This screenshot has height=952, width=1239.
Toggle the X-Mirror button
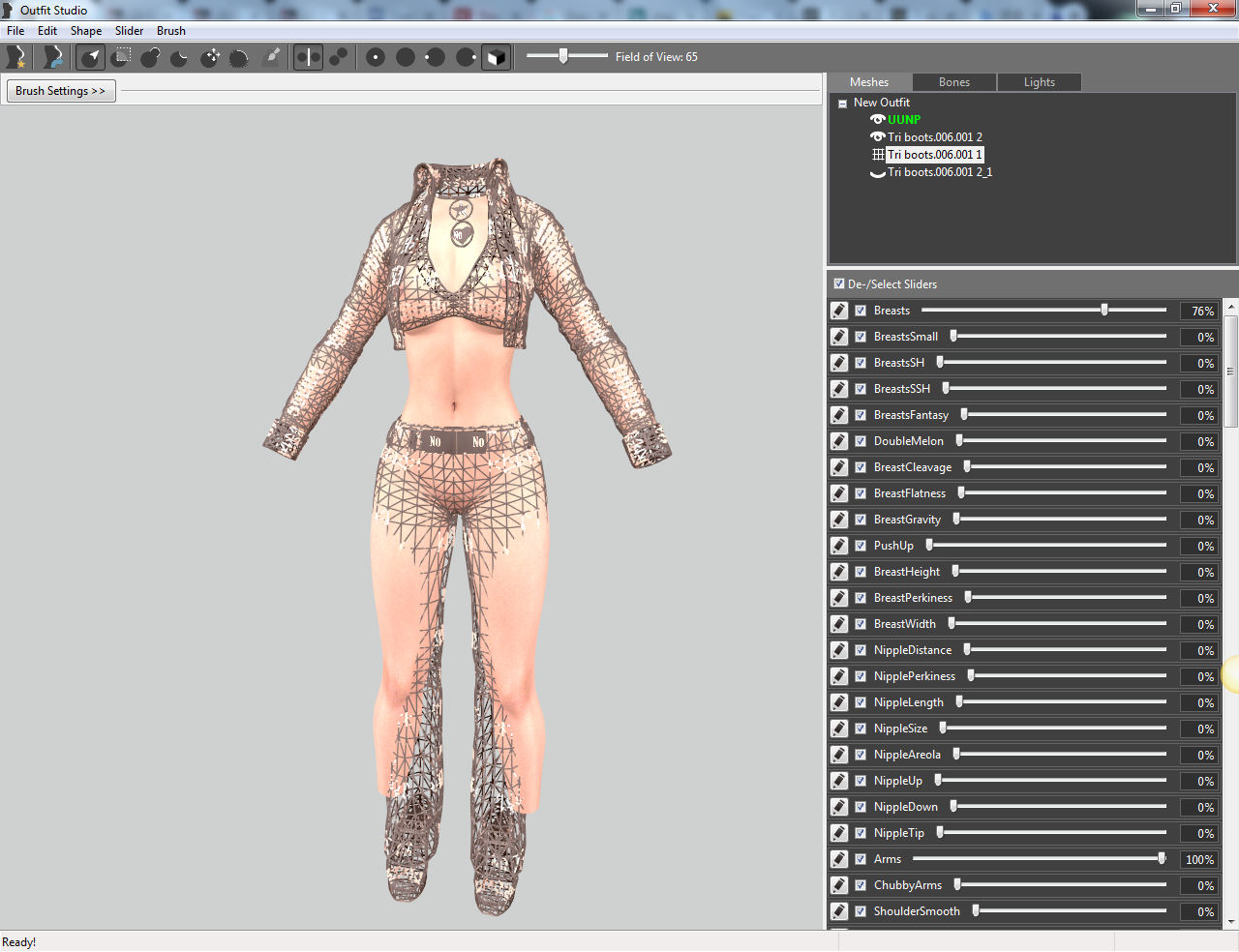[x=308, y=57]
